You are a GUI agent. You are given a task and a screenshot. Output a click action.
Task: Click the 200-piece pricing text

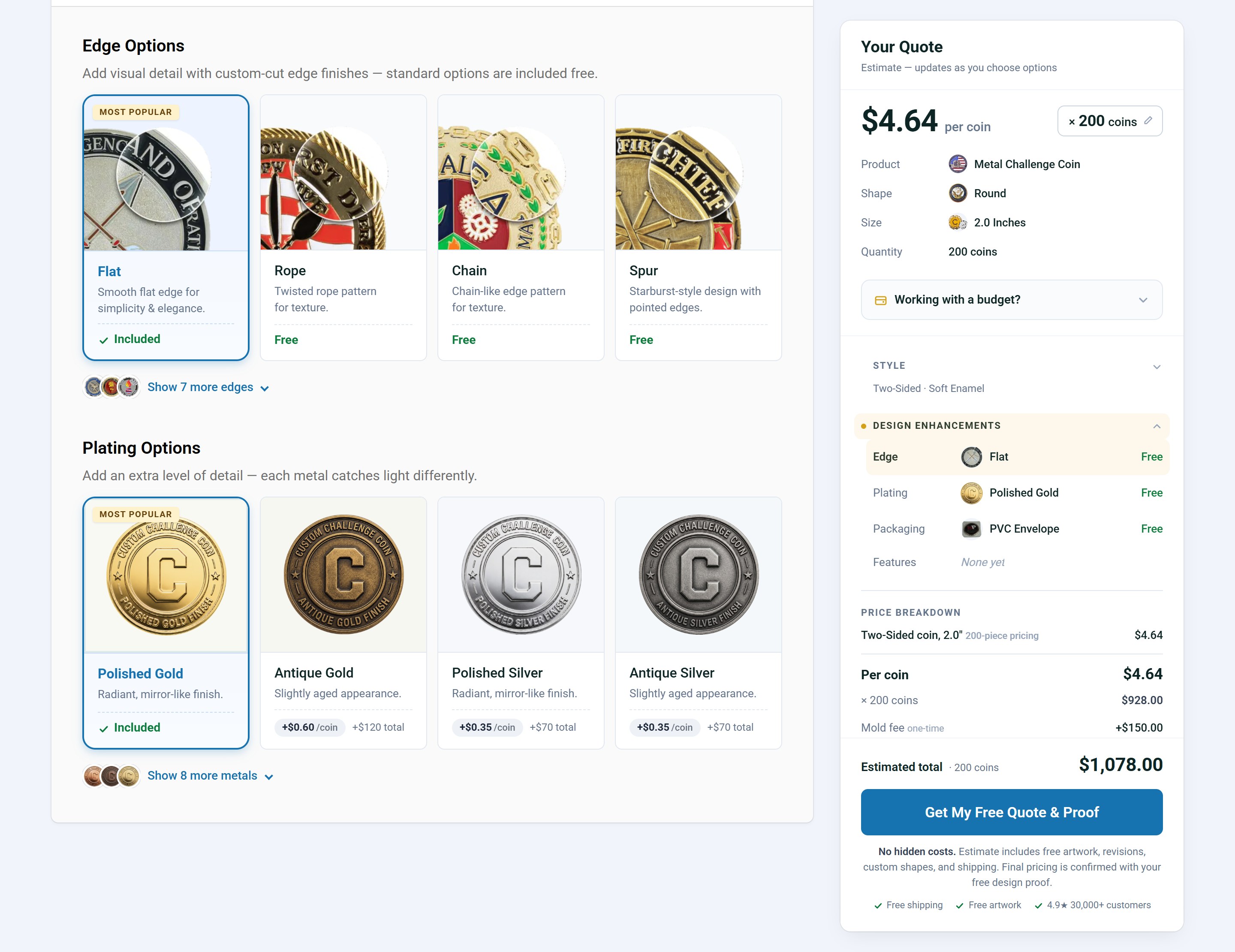point(1001,636)
